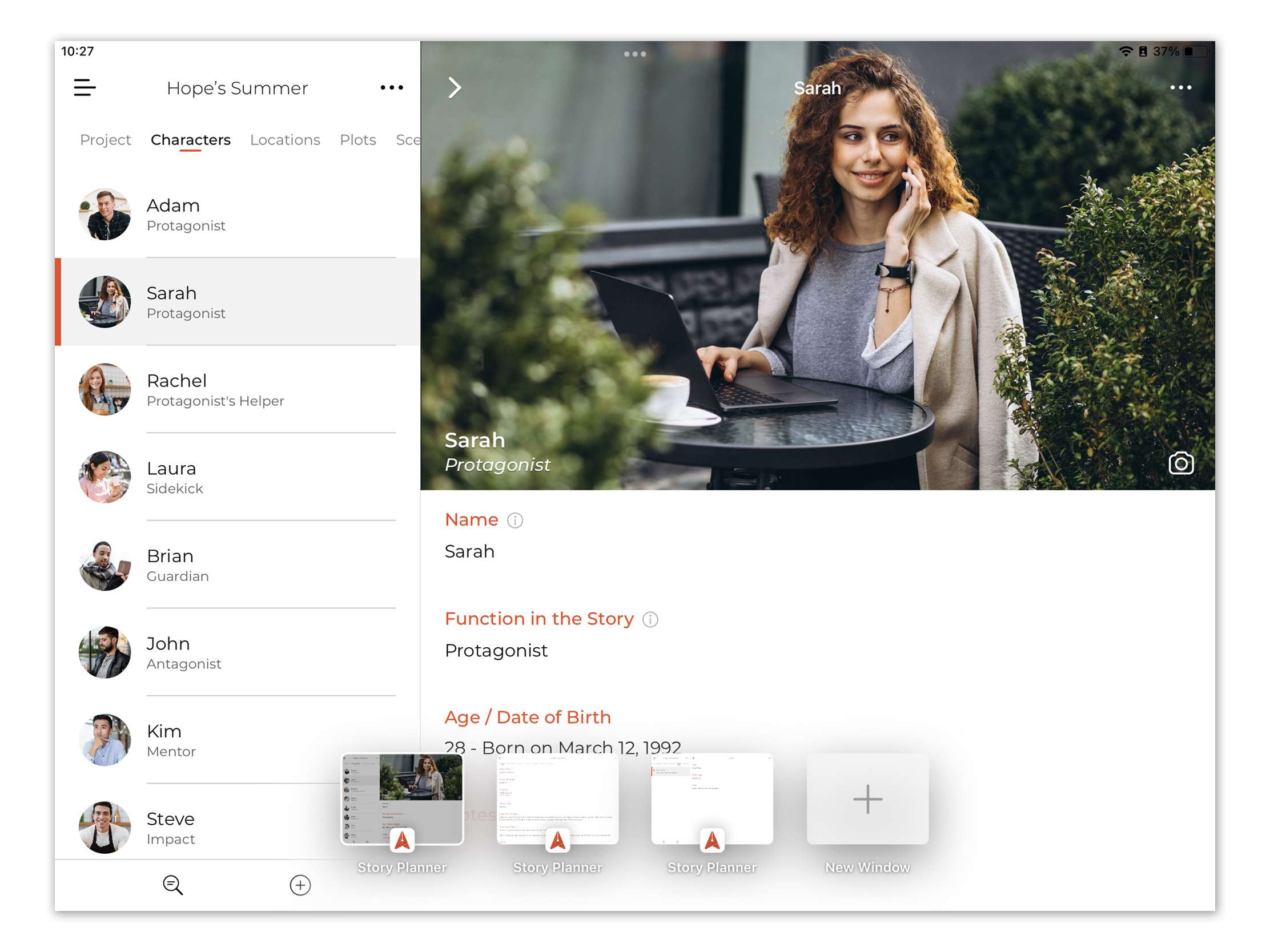Tap the Sarah Protagonist caption on the photo

point(497,453)
